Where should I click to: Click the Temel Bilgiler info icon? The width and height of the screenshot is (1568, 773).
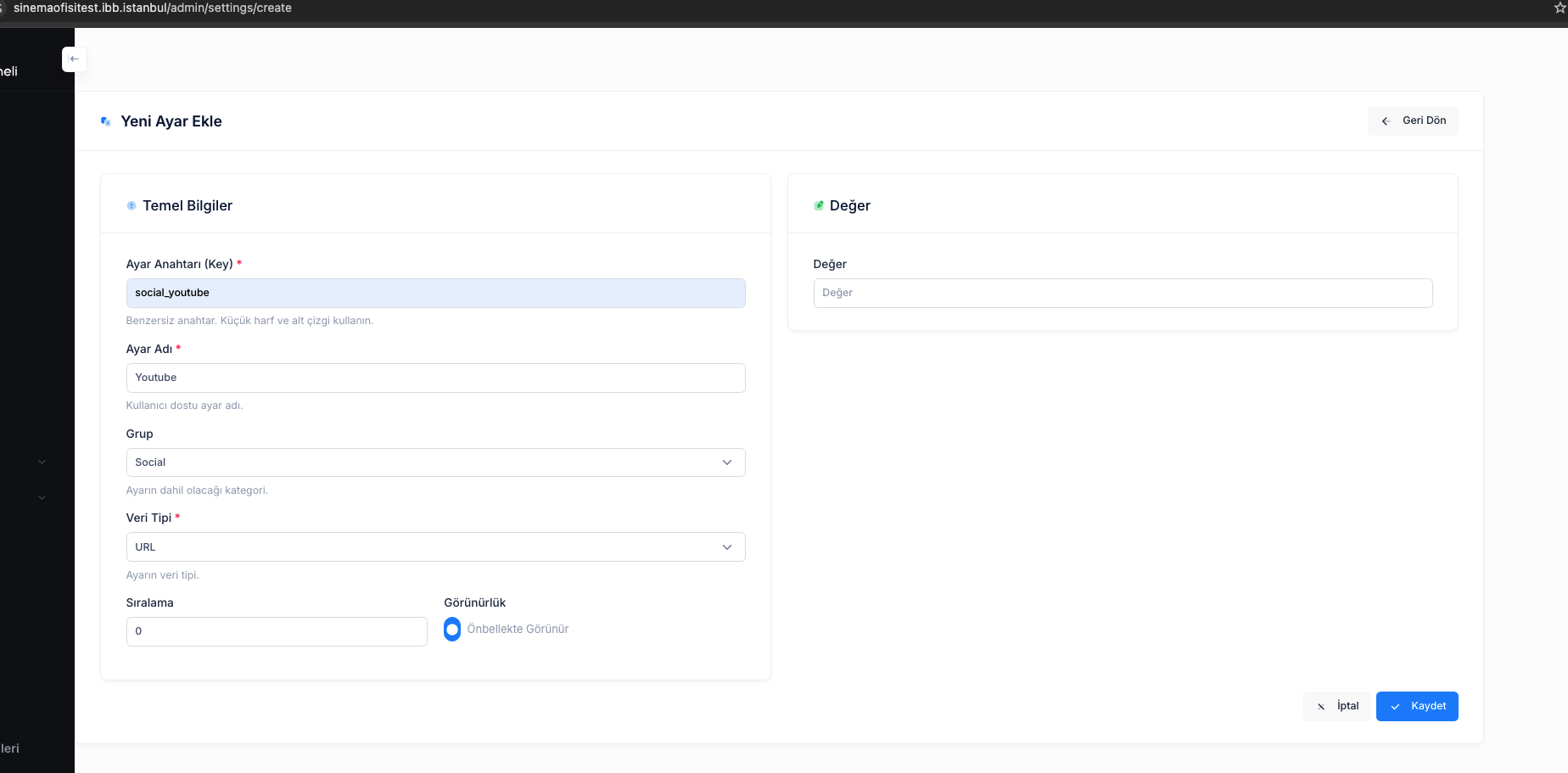pos(132,205)
